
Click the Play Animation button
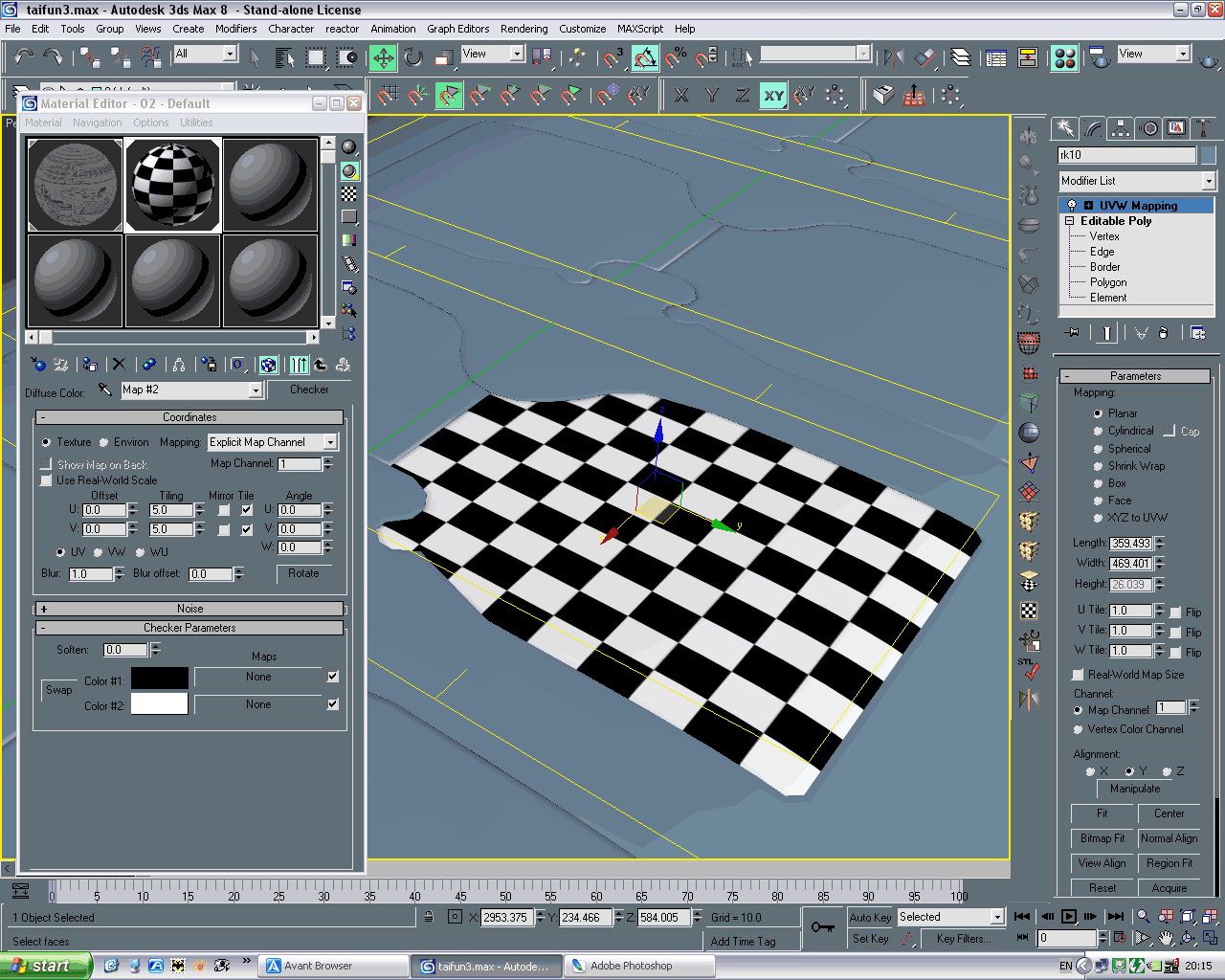(x=1069, y=916)
